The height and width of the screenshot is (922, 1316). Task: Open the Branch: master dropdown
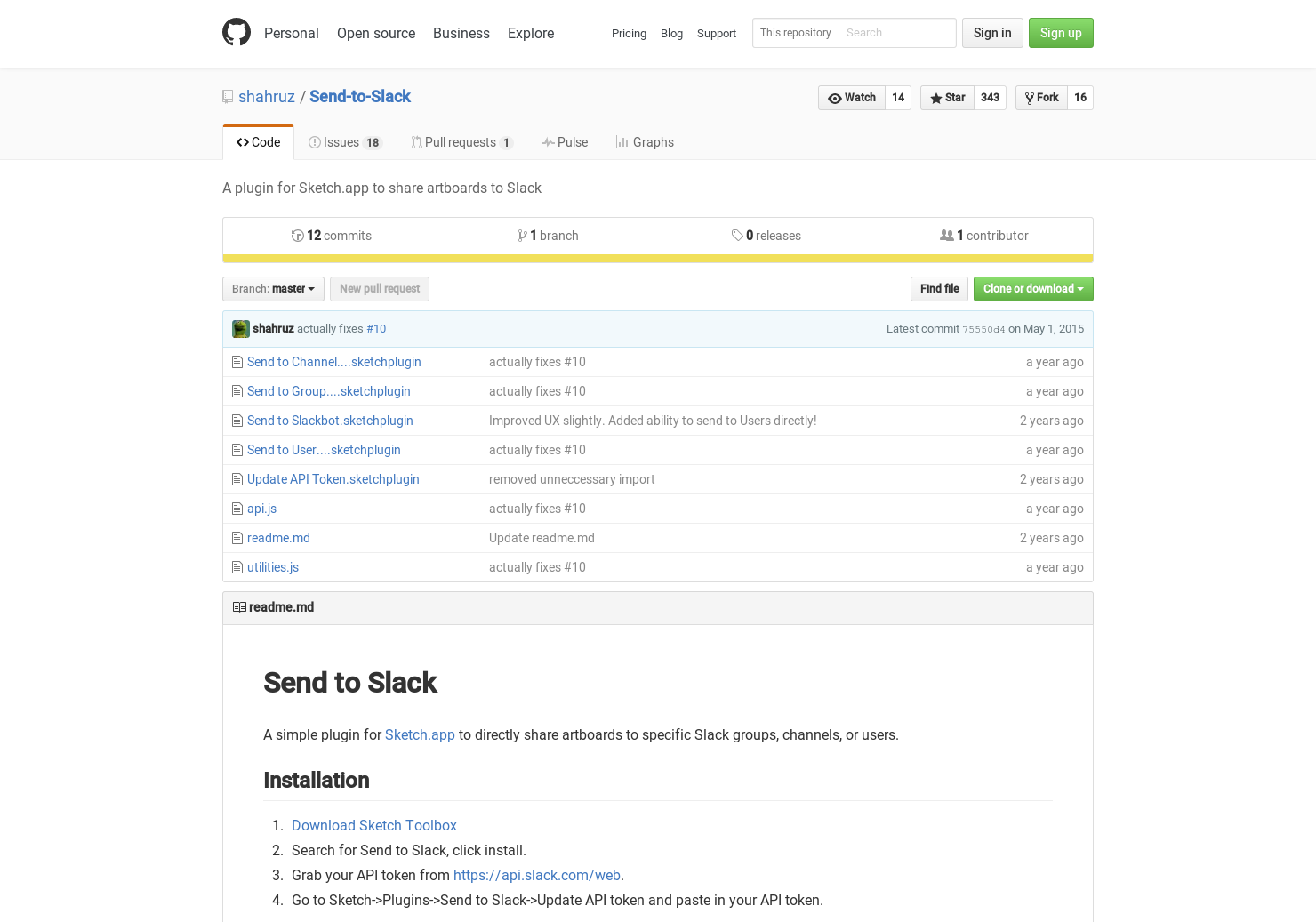(x=272, y=289)
